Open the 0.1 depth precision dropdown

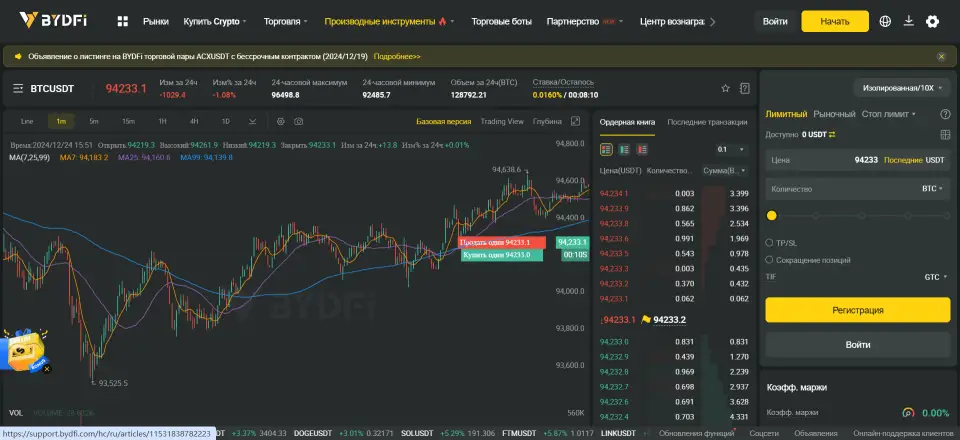tap(731, 149)
